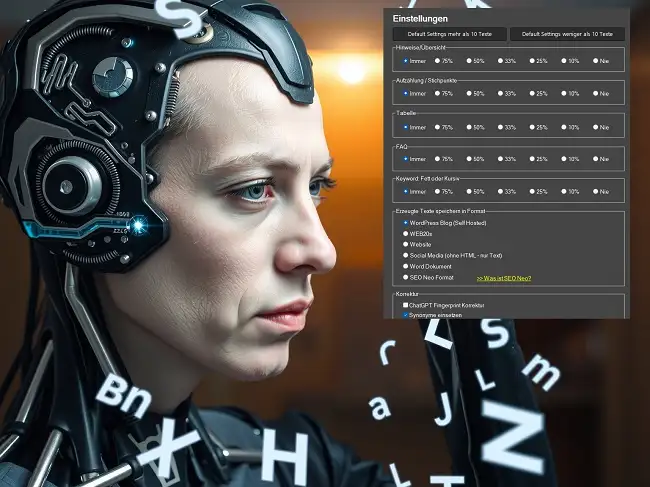
Task: Select 10% for Tabelle
Action: pyautogui.click(x=564, y=127)
